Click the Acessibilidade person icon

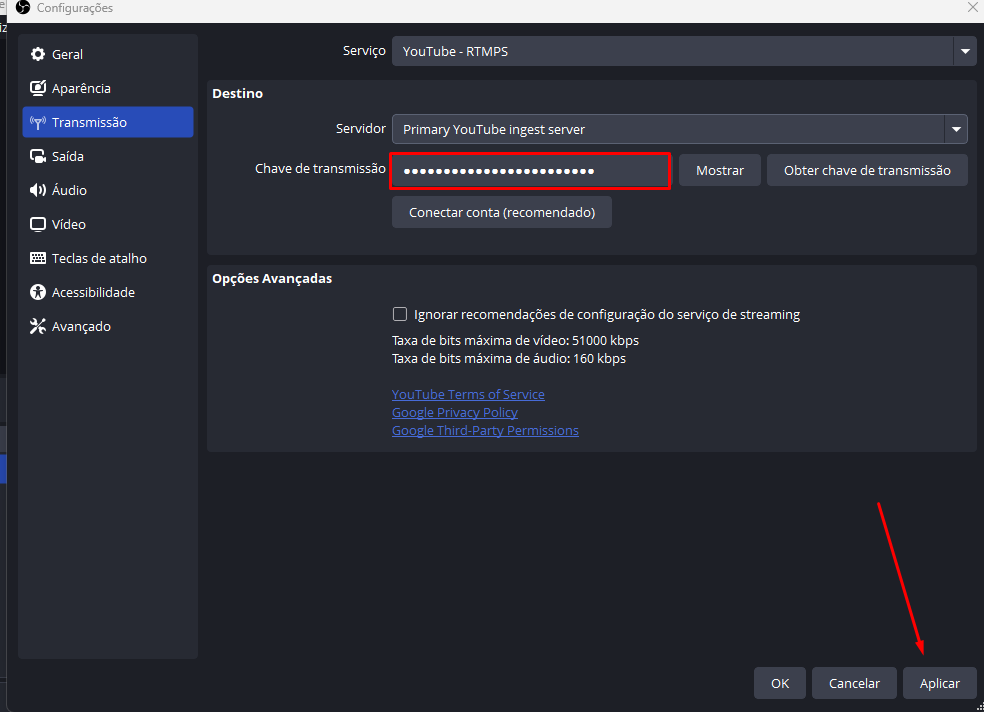(x=38, y=292)
